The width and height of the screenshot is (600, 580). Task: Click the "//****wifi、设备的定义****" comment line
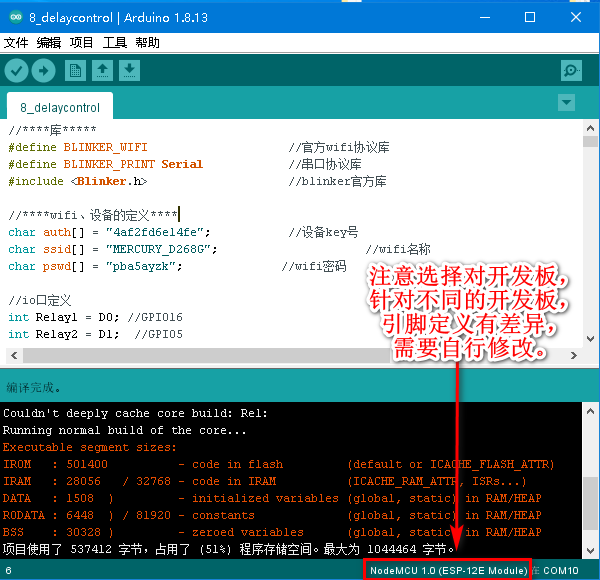point(93,215)
